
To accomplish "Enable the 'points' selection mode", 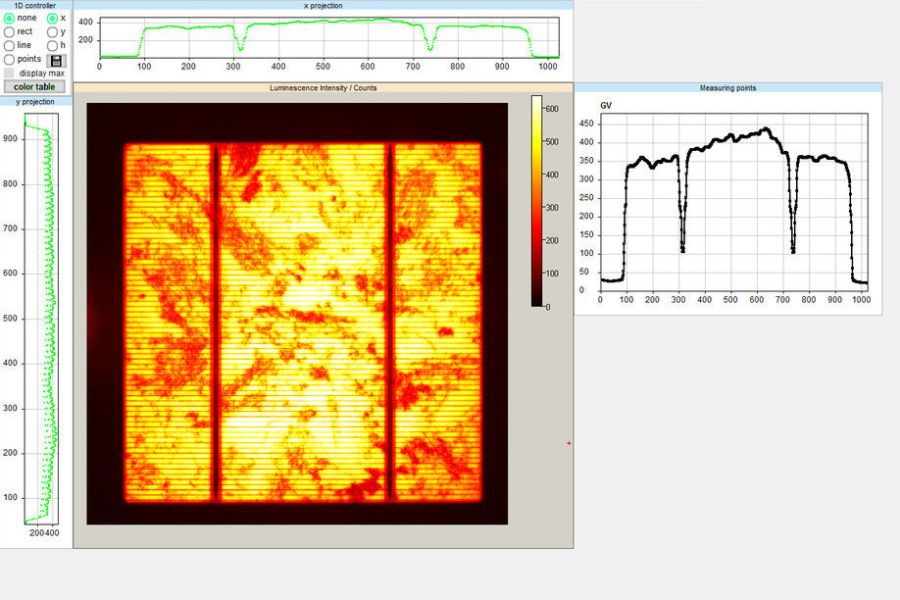I will (10, 59).
